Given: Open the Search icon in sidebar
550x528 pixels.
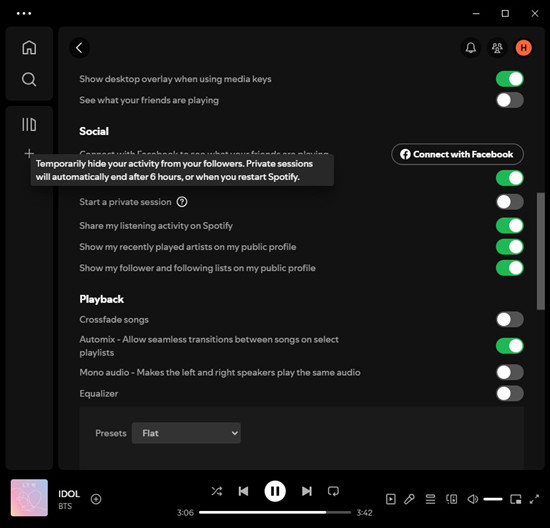Looking at the screenshot, I should pos(29,79).
